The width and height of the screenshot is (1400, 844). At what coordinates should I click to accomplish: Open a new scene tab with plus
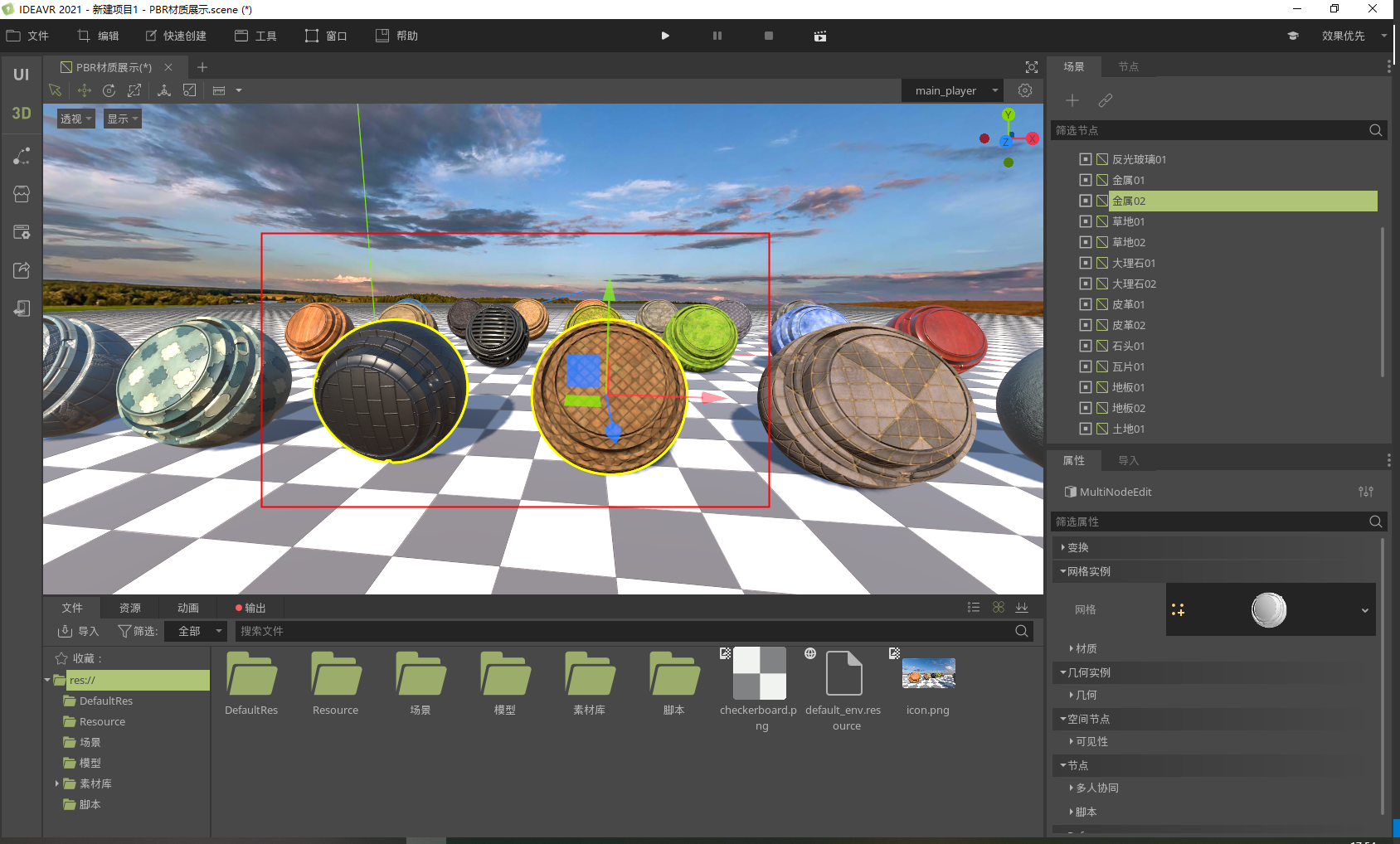[x=202, y=67]
